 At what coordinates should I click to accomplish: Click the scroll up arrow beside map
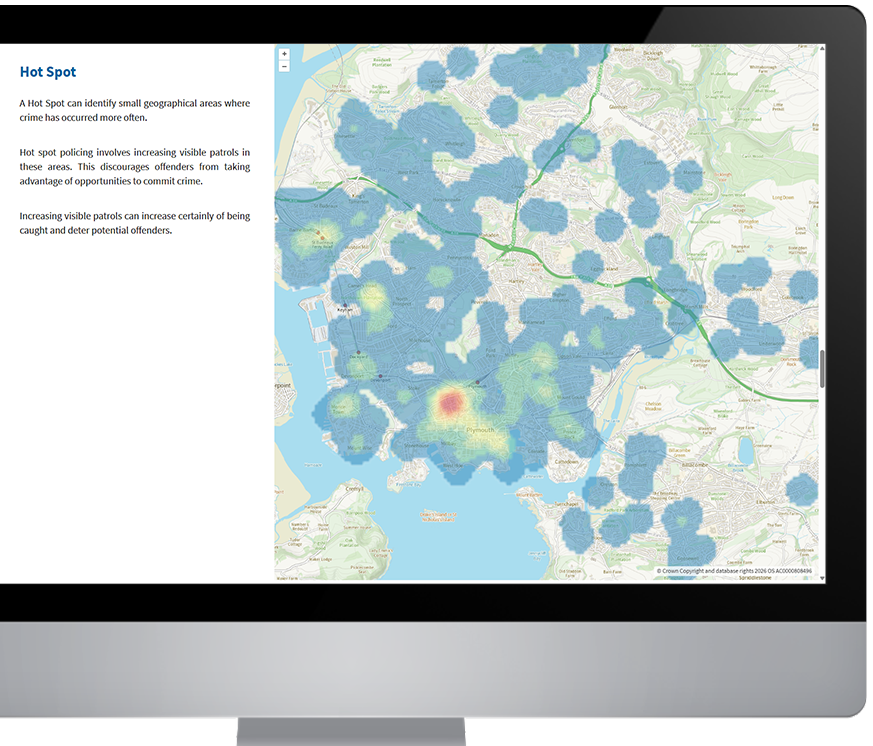pos(822,48)
